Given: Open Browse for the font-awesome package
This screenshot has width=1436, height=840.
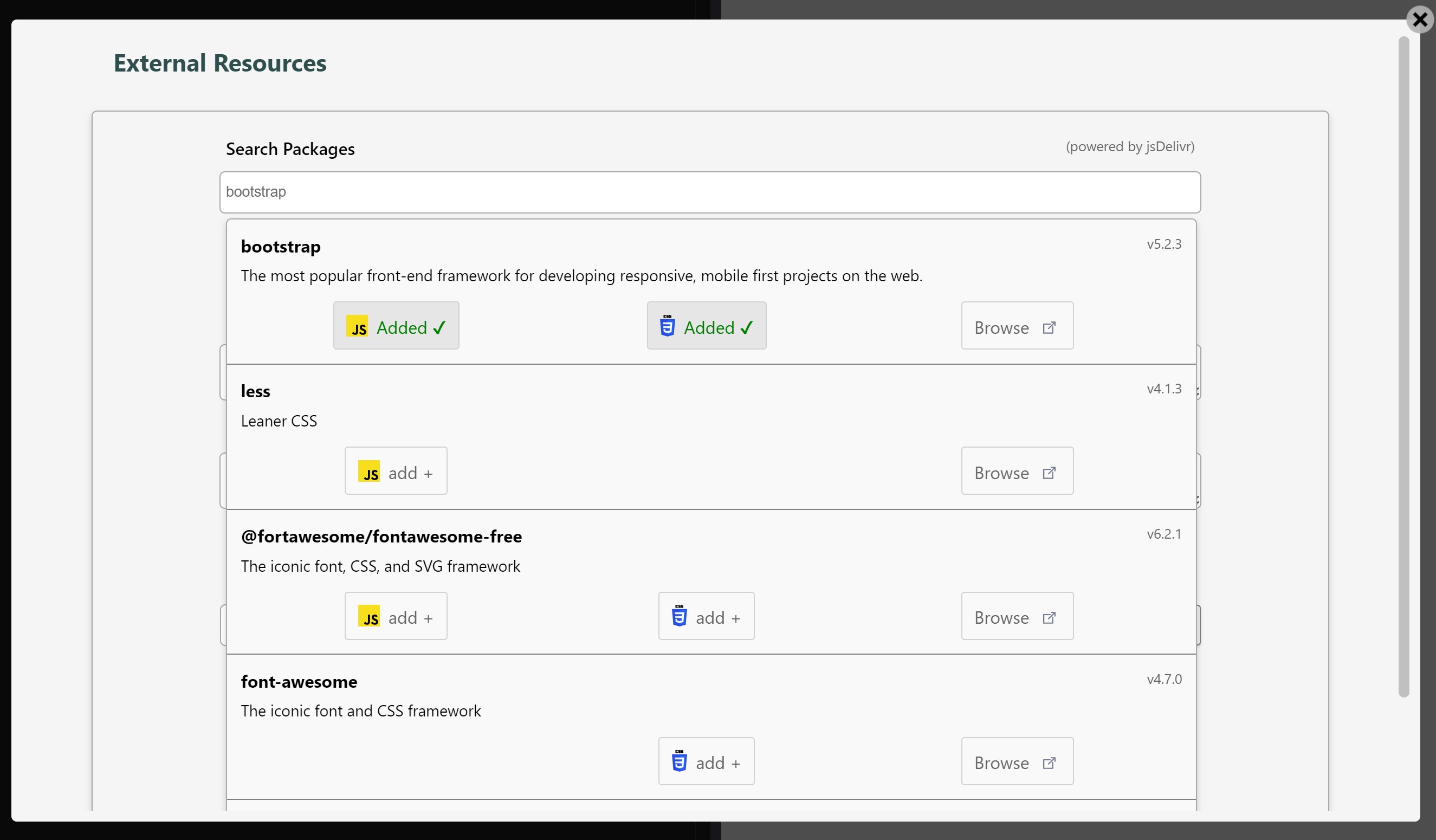Looking at the screenshot, I should [1017, 762].
